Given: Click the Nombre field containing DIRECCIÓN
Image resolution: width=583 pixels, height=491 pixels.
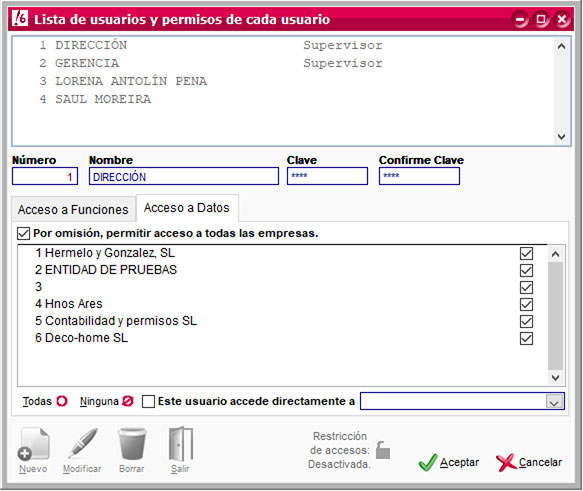Looking at the screenshot, I should point(184,176).
